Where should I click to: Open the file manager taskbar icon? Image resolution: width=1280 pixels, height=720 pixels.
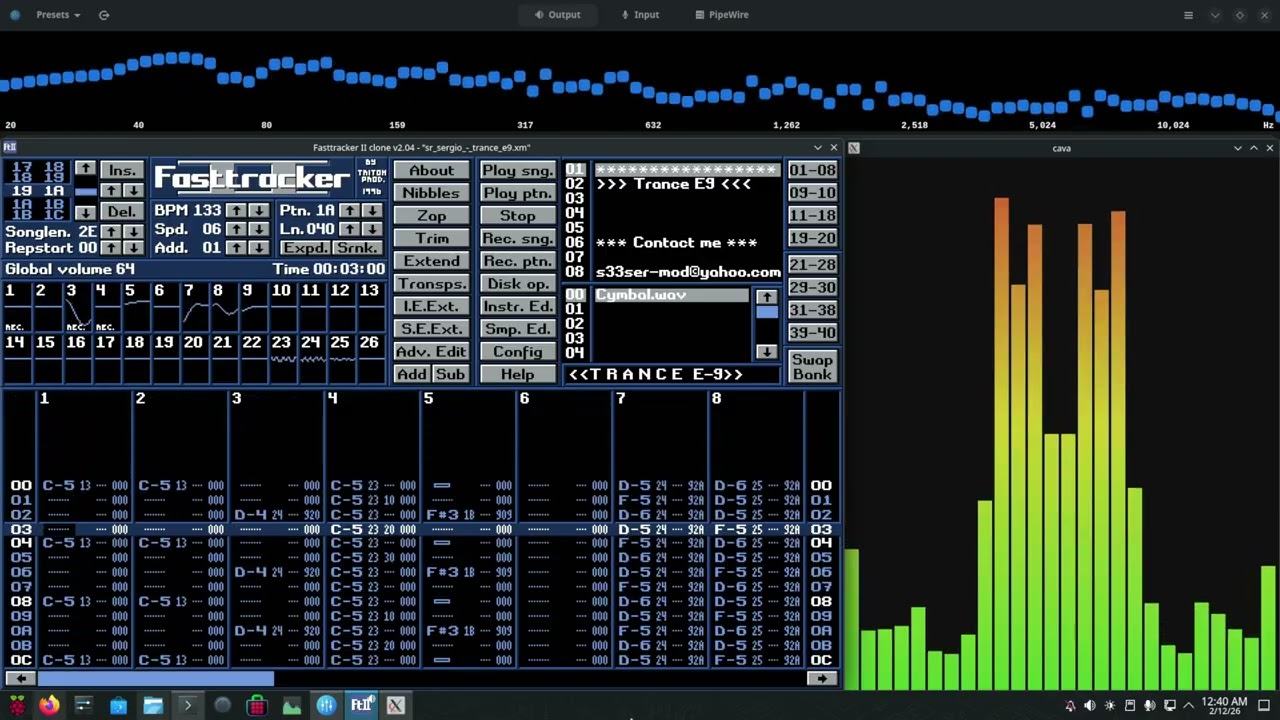(152, 705)
